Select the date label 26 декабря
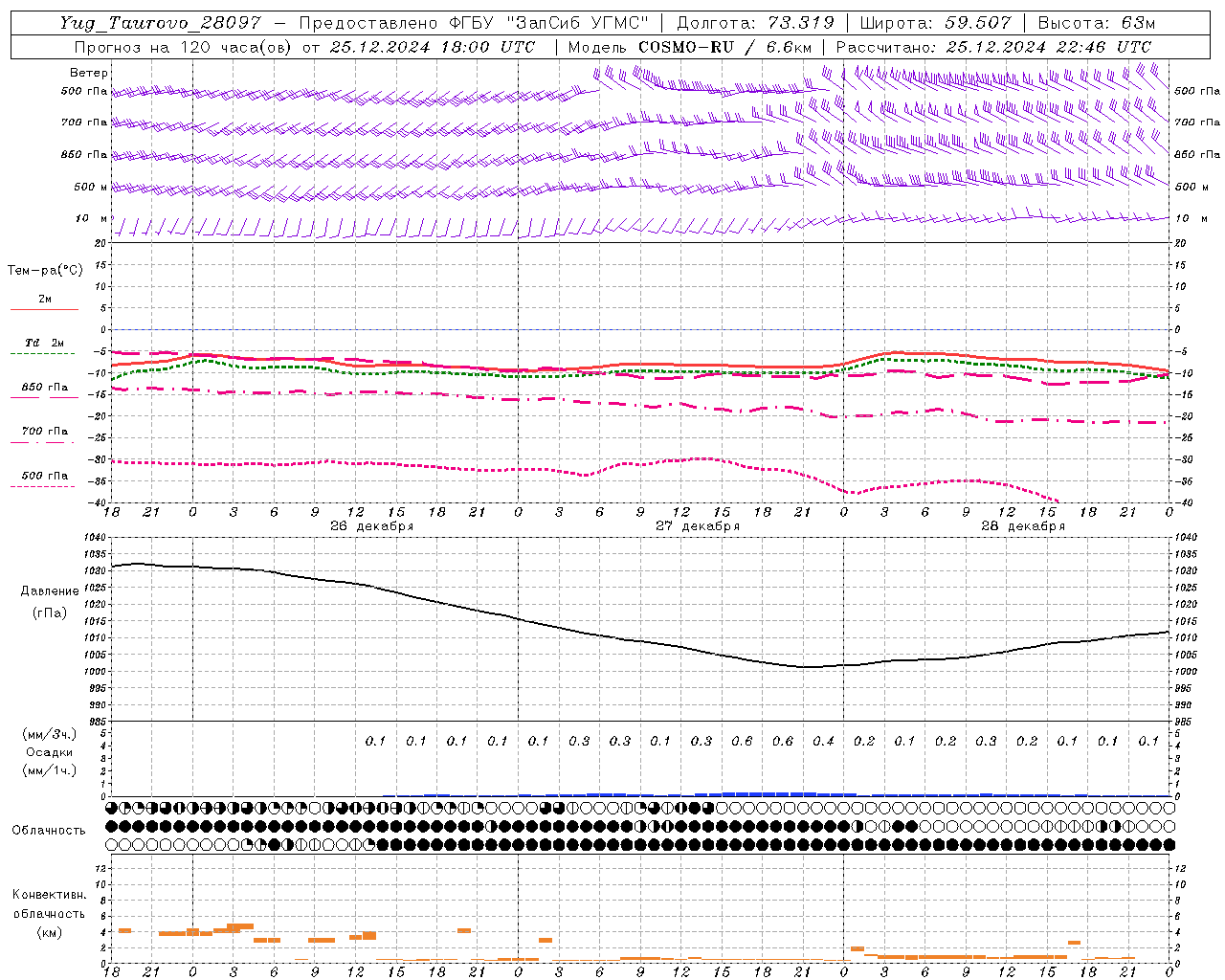Image resolution: width=1225 pixels, height=980 pixels. pyautogui.click(x=372, y=526)
